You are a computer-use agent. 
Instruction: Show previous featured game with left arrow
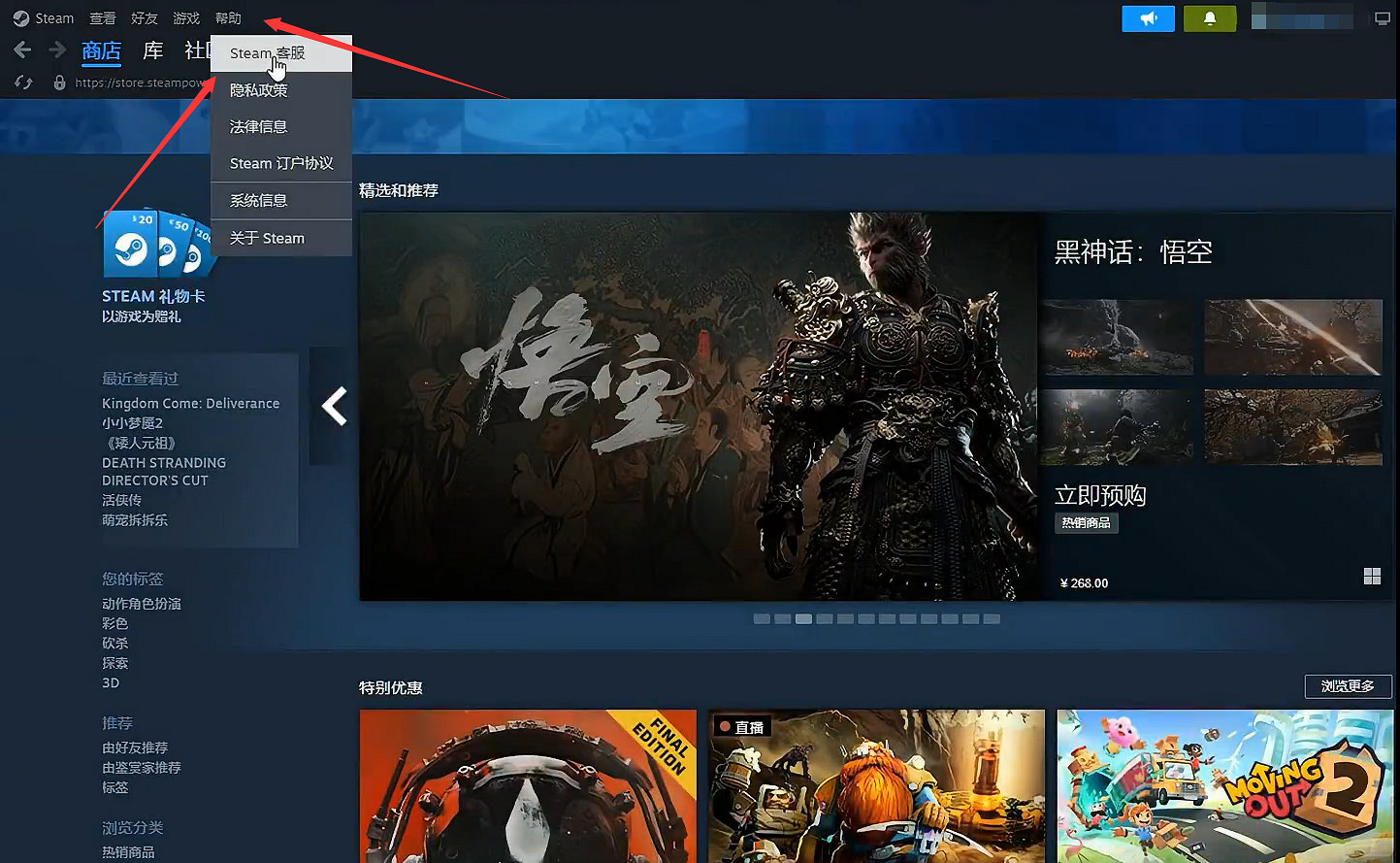point(334,406)
